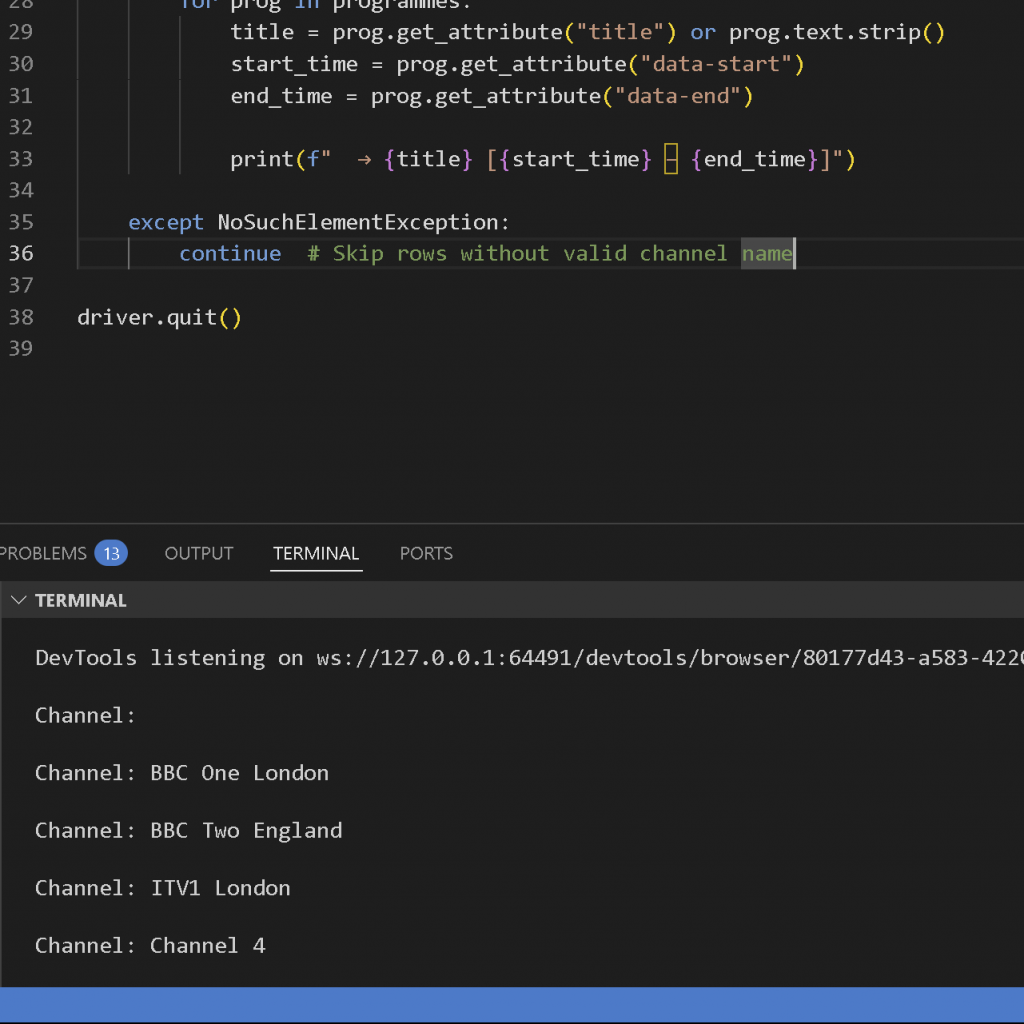
Task: Click terminal line 'Channel: BBC Two England'
Action: [x=189, y=831]
